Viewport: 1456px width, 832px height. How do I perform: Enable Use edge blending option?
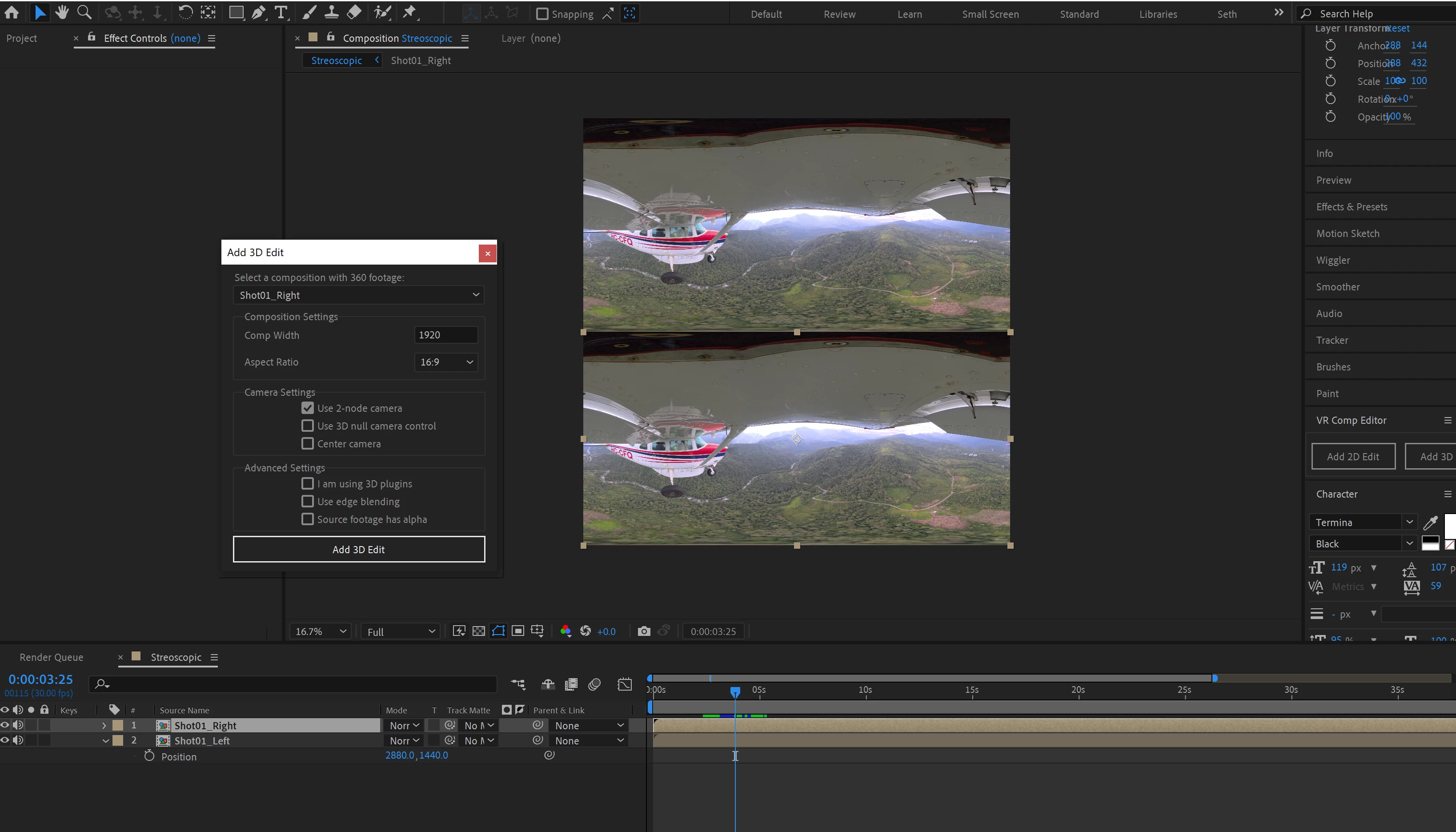pyautogui.click(x=307, y=501)
